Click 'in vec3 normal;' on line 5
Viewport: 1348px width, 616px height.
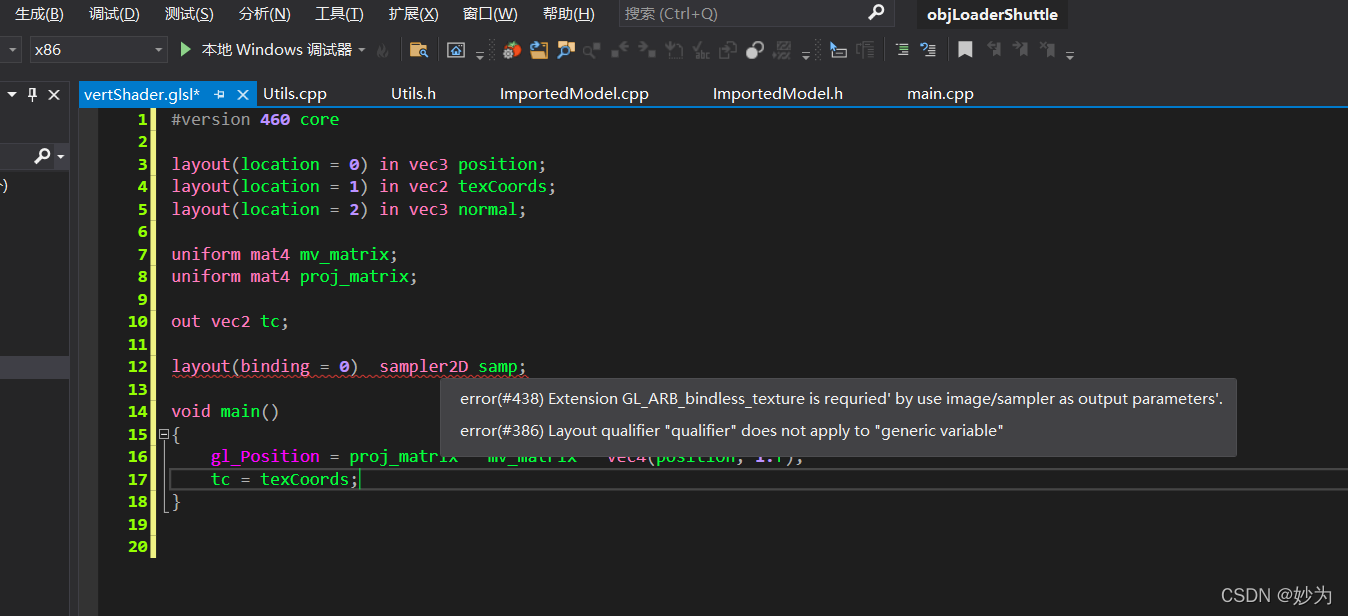point(452,209)
